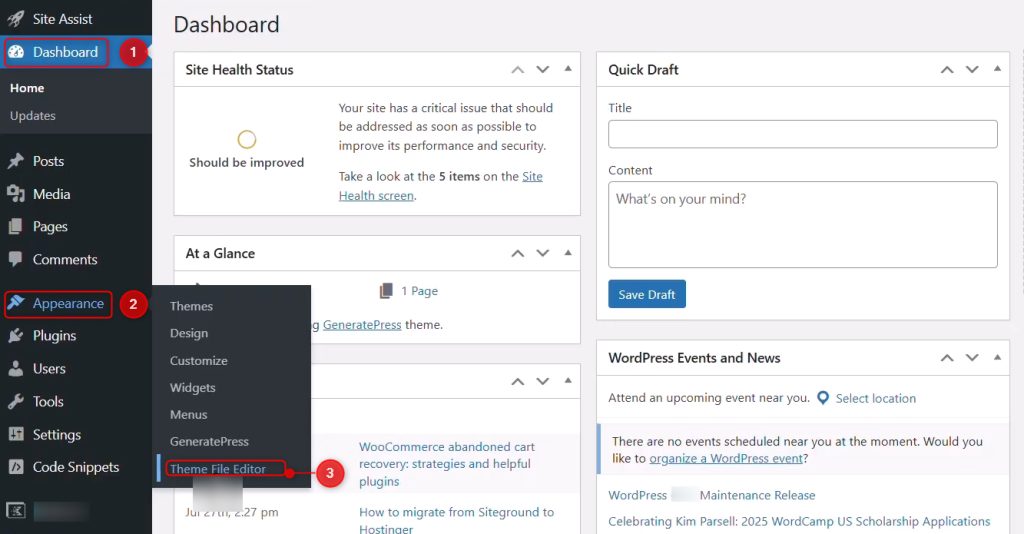Open Celebrating Kim Parsell scholarship link

(x=799, y=521)
